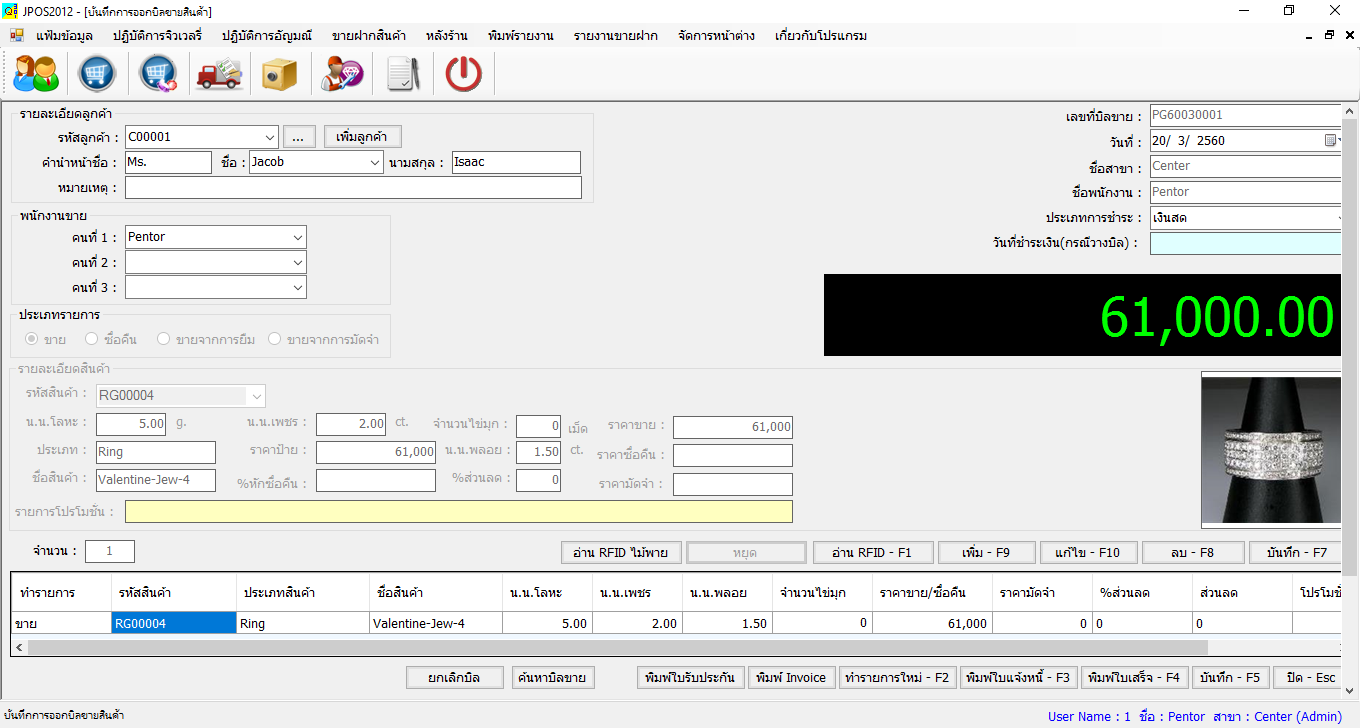Open the delivery truck toolbar icon

tap(219, 74)
